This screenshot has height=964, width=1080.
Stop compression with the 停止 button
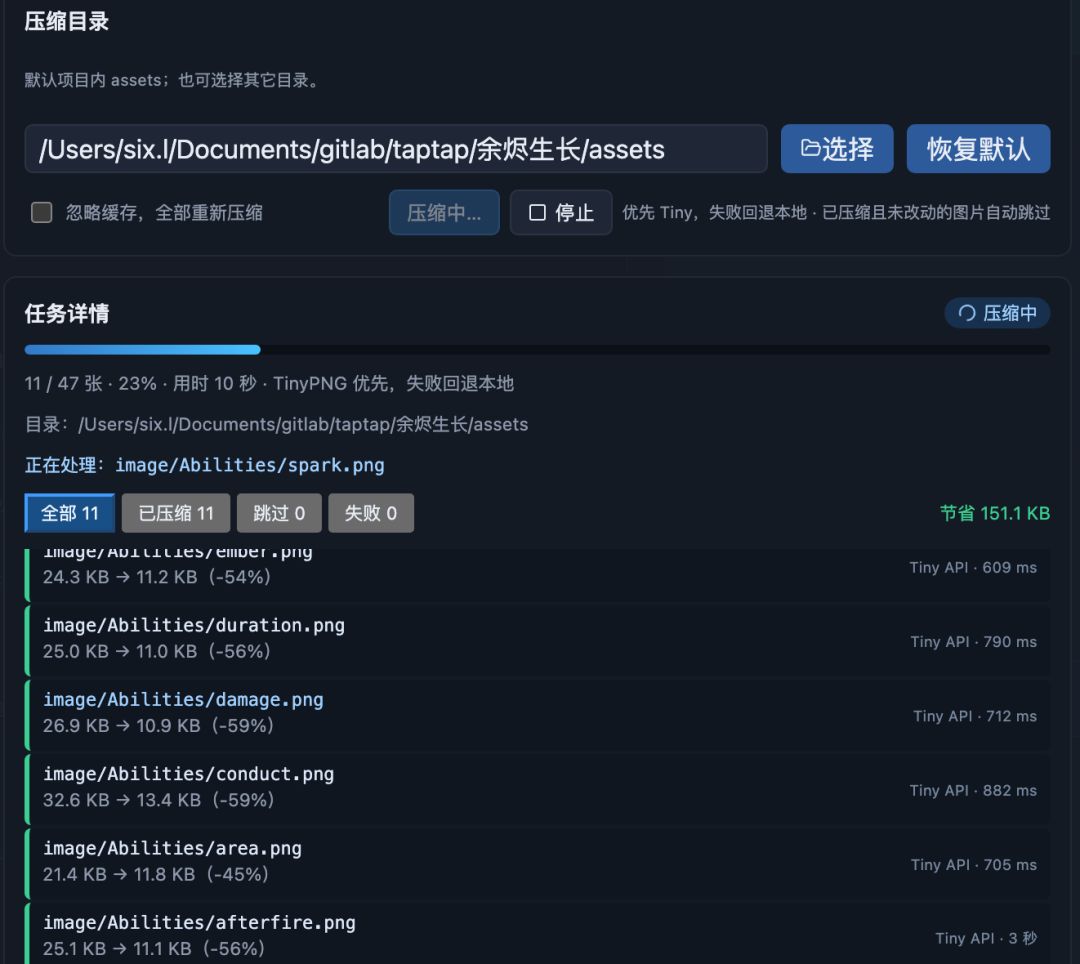pyautogui.click(x=561, y=212)
